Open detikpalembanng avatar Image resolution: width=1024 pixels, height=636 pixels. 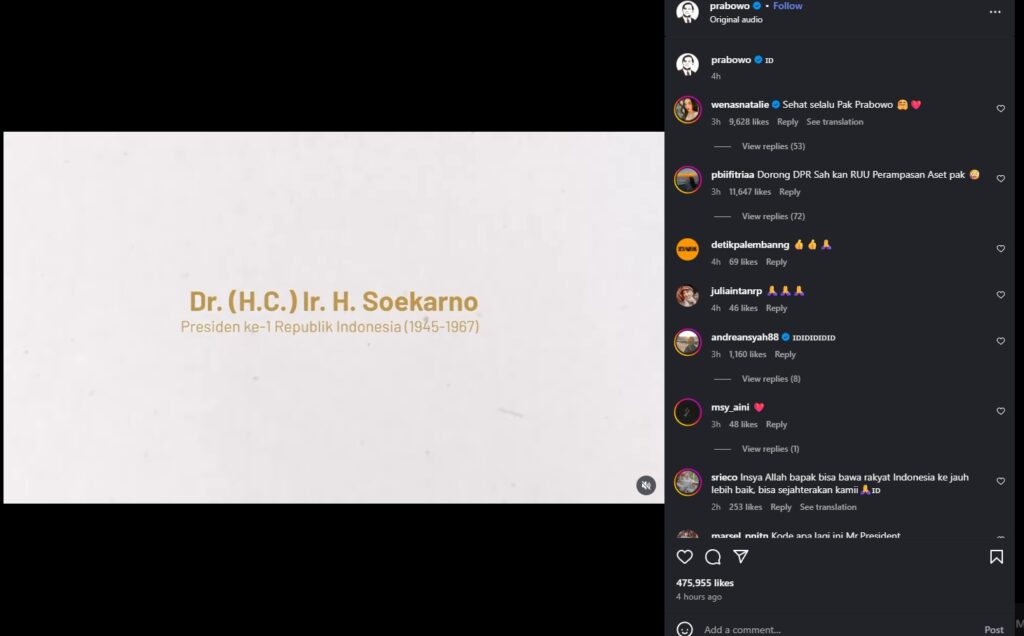point(687,249)
